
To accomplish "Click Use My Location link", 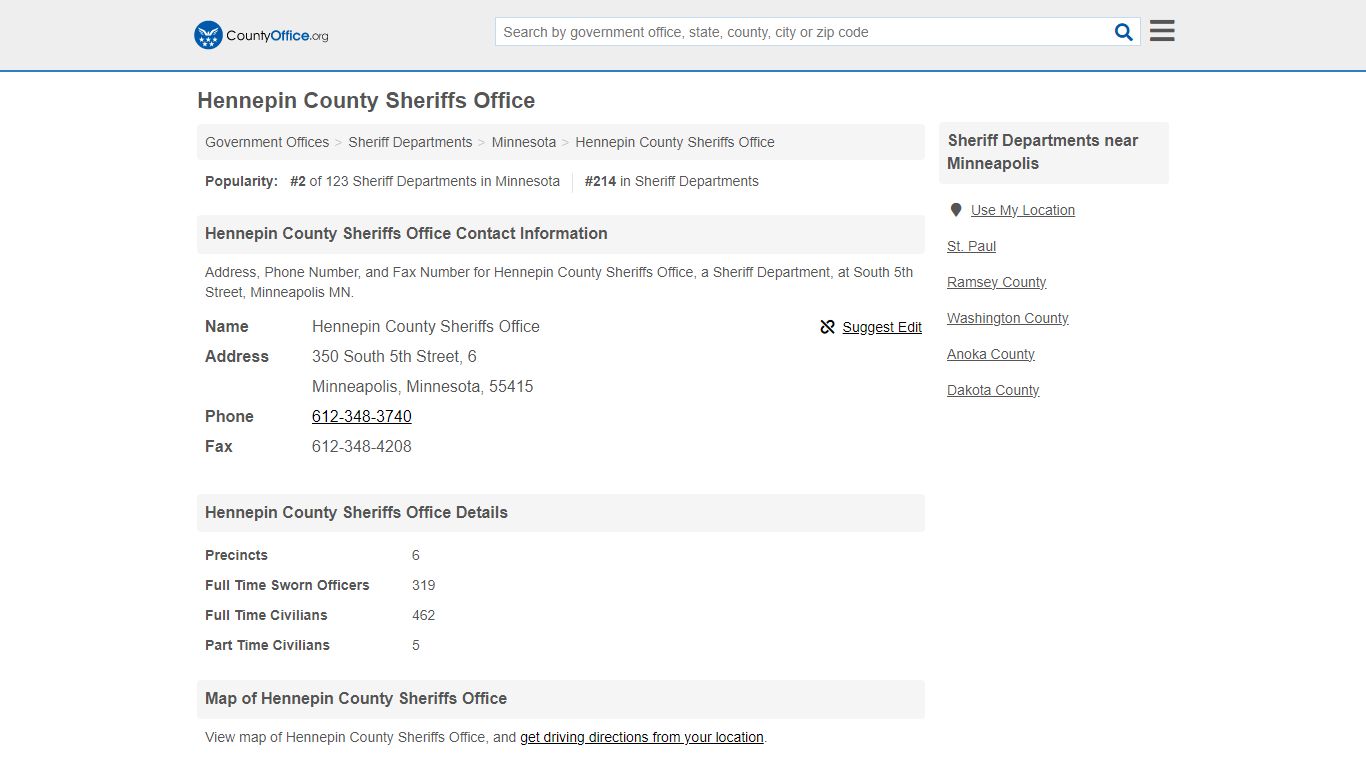I will point(1023,210).
